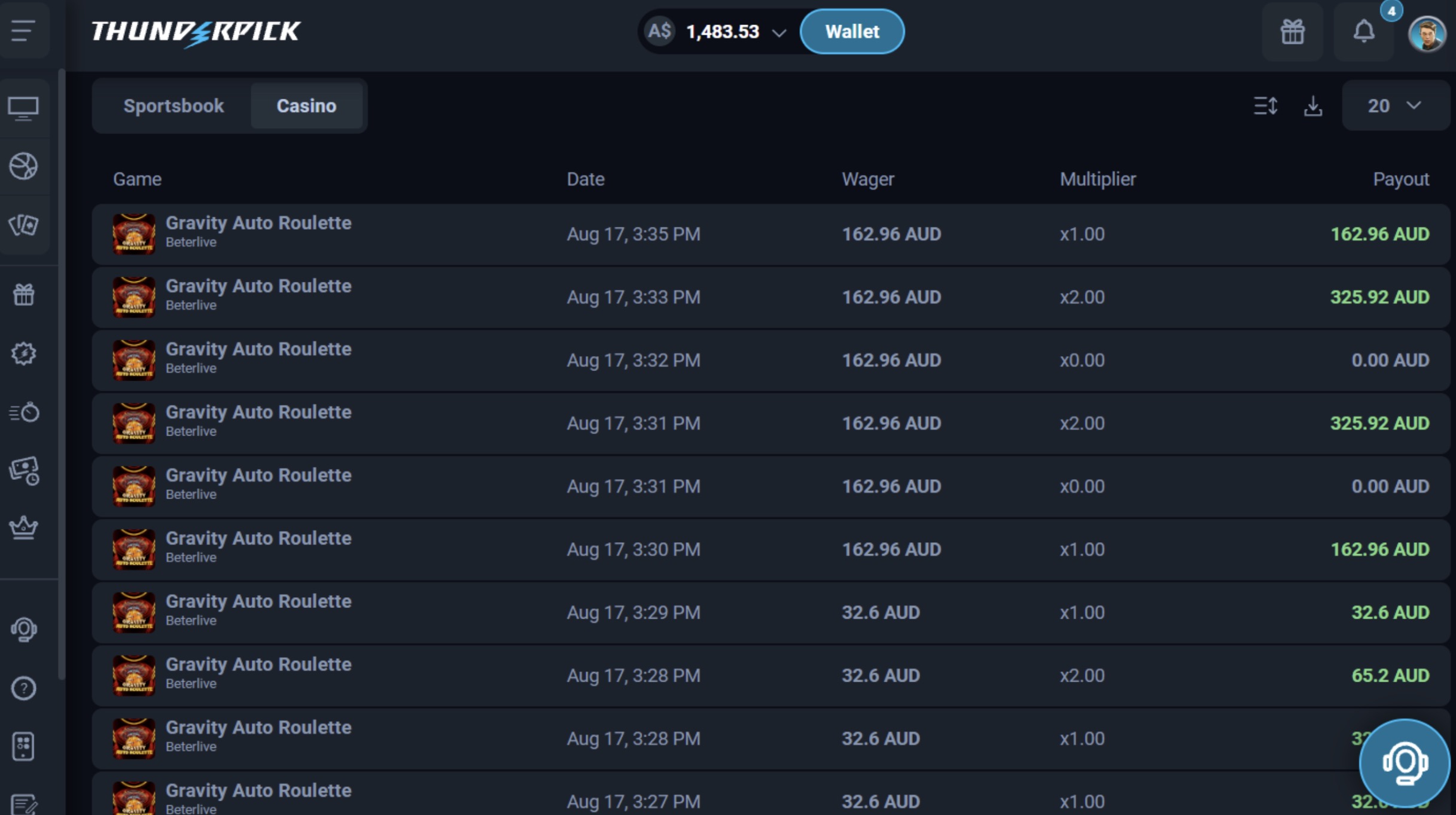Viewport: 1456px width, 815px height.
Task: Open Gravity Auto Roulette link at 3:35 PM
Action: point(258,223)
